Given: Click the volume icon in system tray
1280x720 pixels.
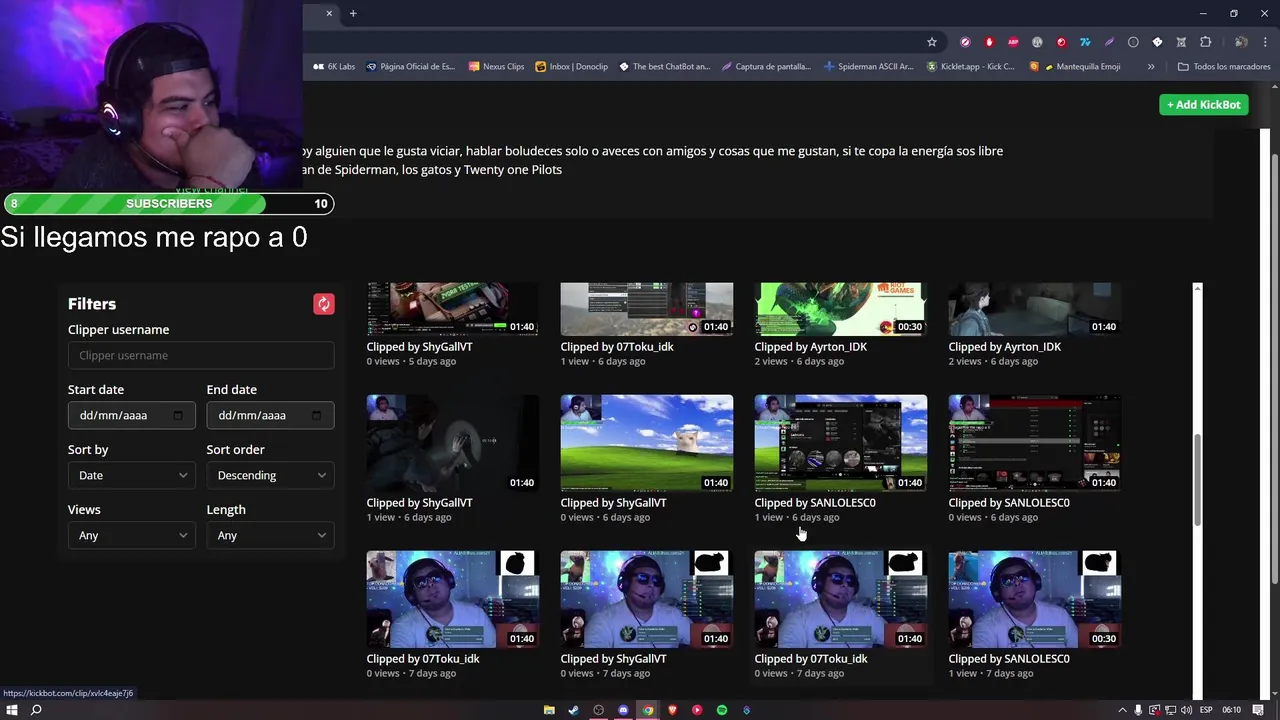Looking at the screenshot, I should 1187,710.
